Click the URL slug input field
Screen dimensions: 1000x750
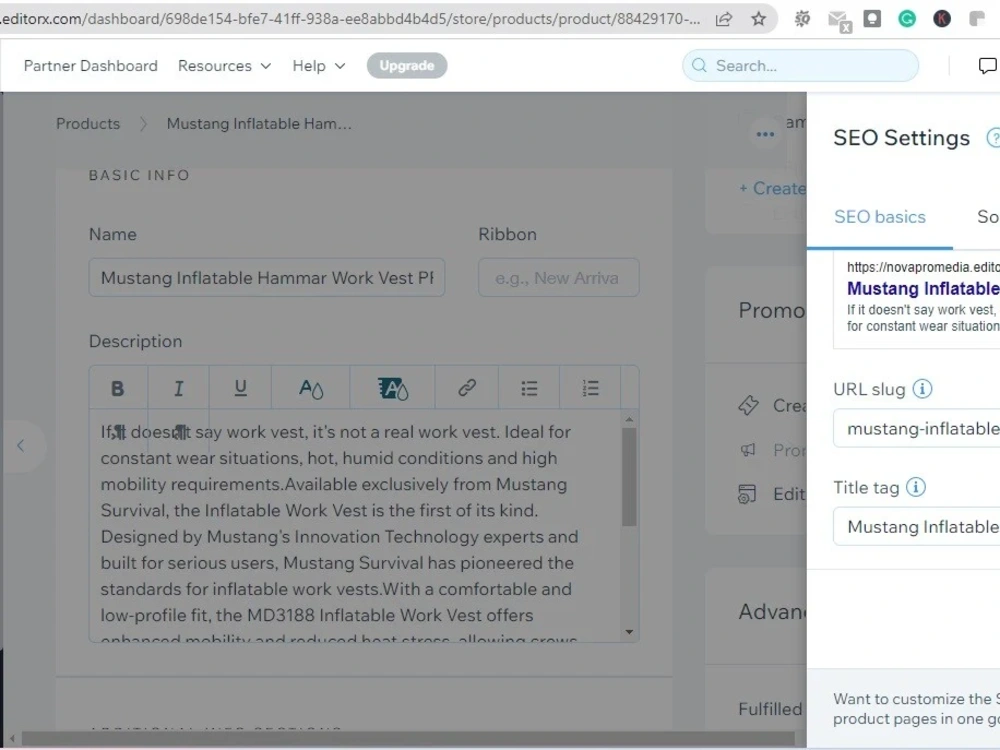pos(916,429)
